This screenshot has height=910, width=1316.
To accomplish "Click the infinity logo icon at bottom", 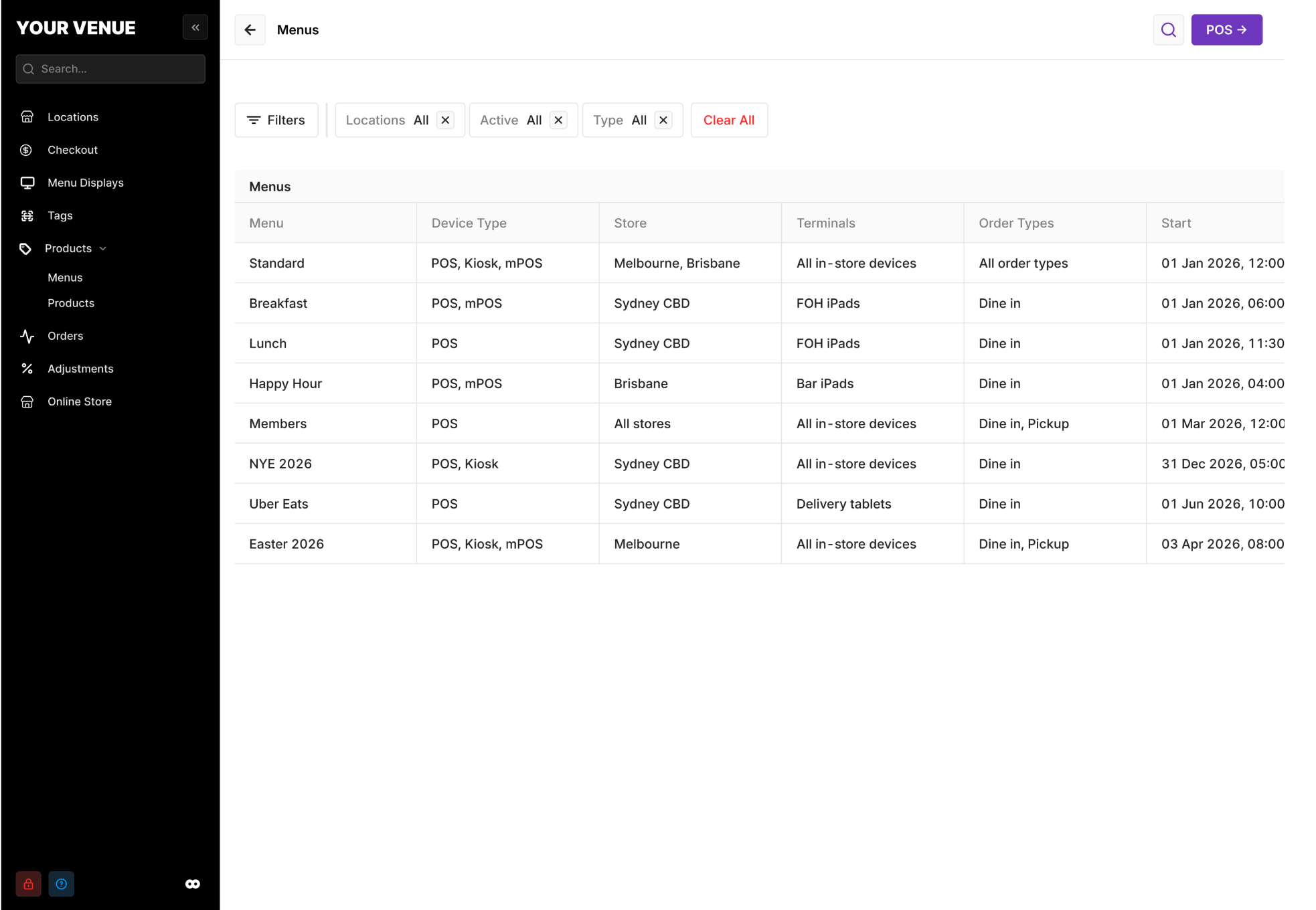I will [193, 884].
